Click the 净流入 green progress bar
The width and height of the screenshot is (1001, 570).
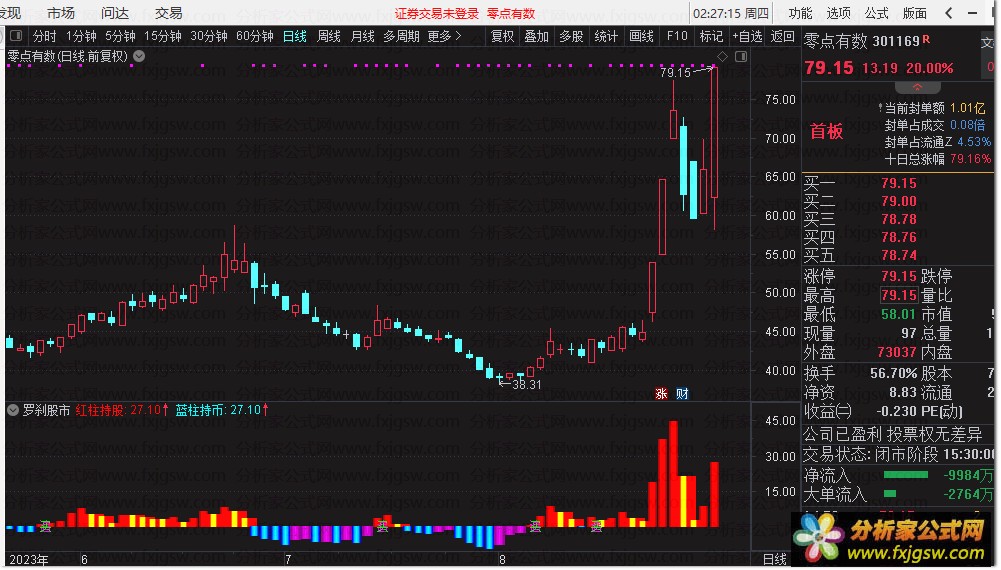[x=905, y=474]
